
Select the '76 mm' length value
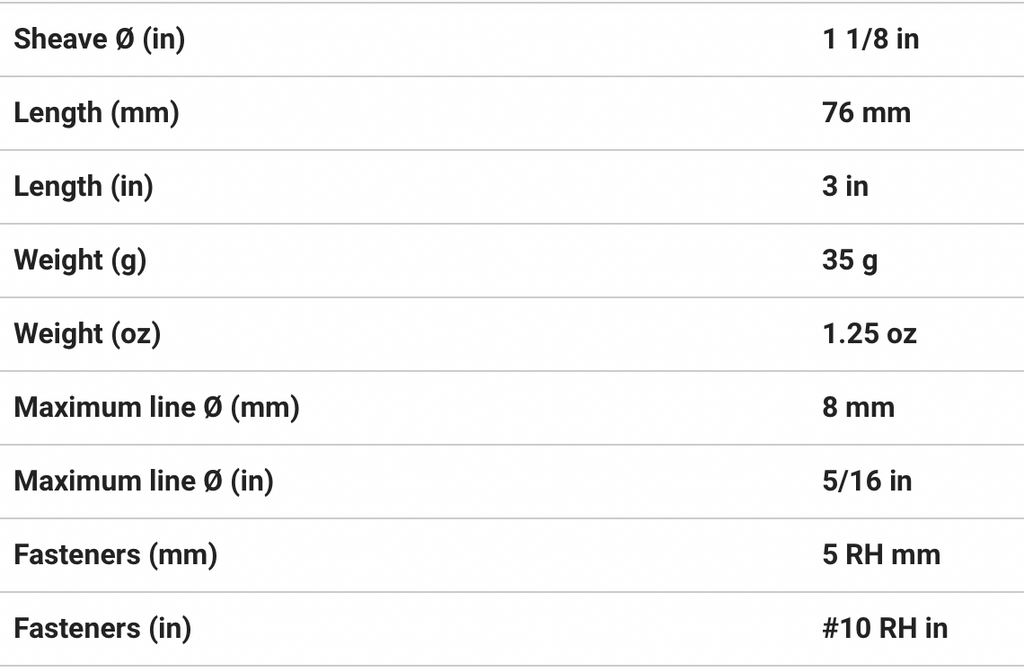[x=866, y=113]
